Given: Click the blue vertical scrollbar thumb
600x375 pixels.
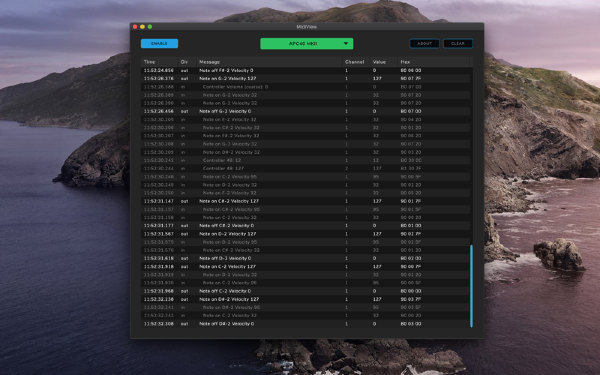Looking at the screenshot, I should (471, 286).
